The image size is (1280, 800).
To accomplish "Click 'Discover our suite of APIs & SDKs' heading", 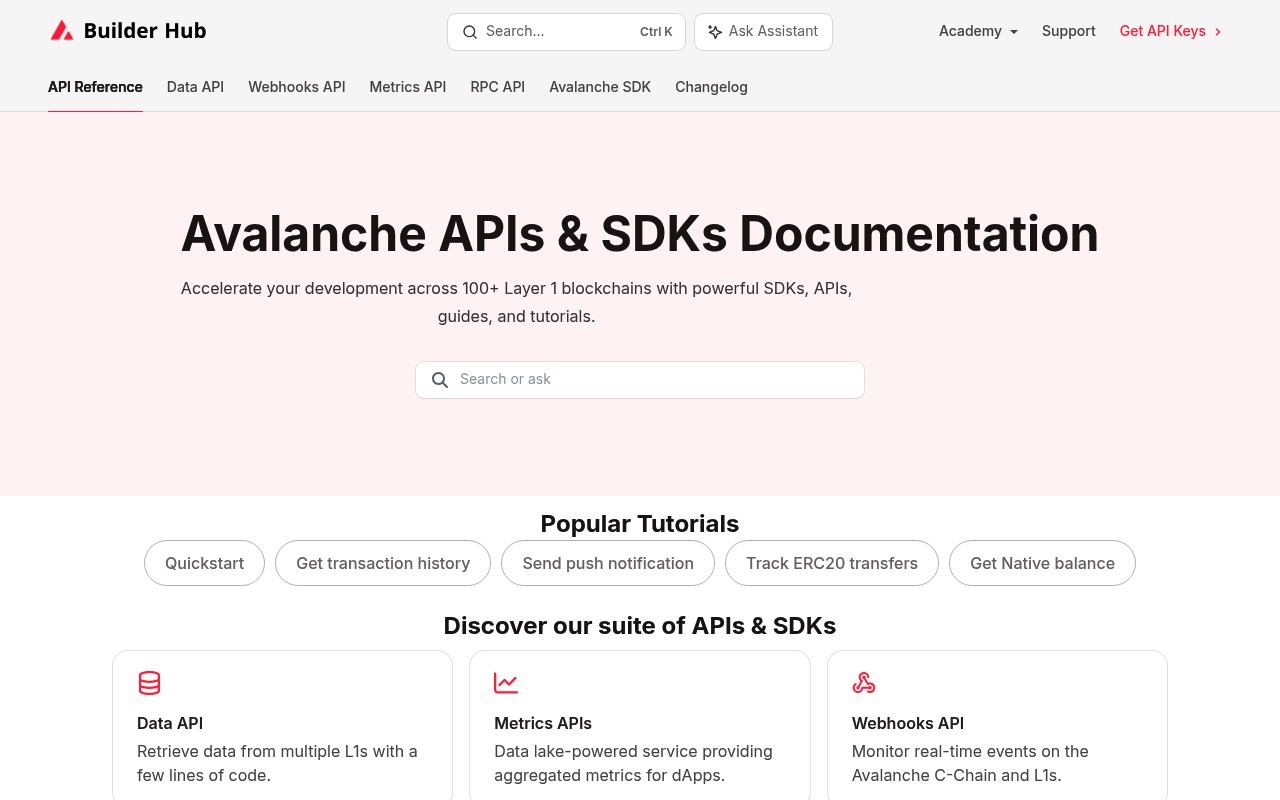I will point(640,626).
